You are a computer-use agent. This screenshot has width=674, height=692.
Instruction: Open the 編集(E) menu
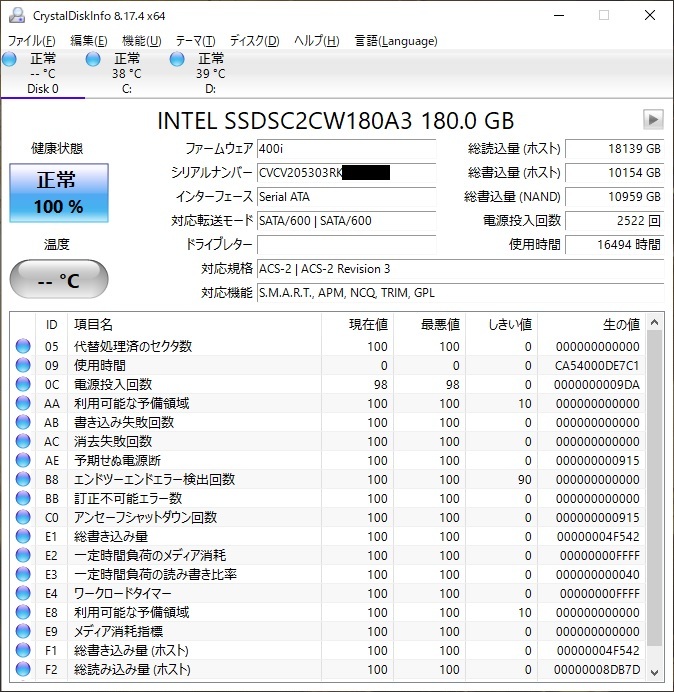(89, 41)
